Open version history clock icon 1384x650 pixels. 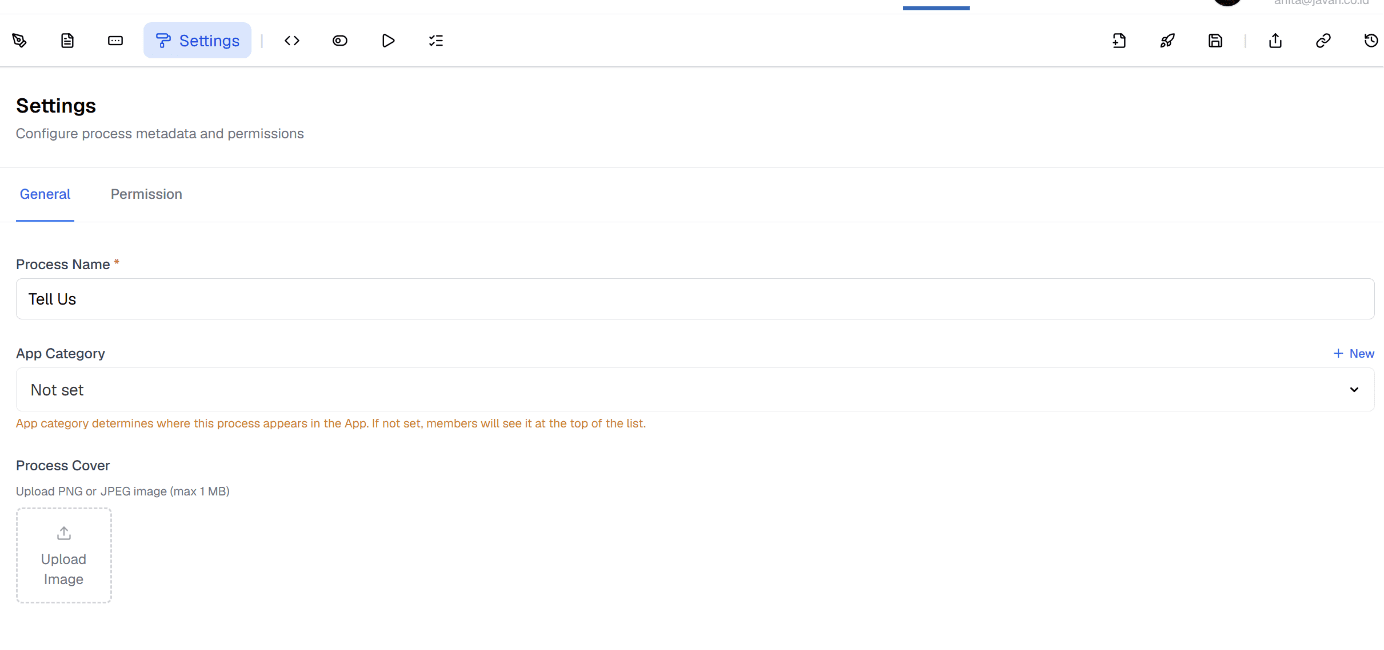(x=1371, y=41)
